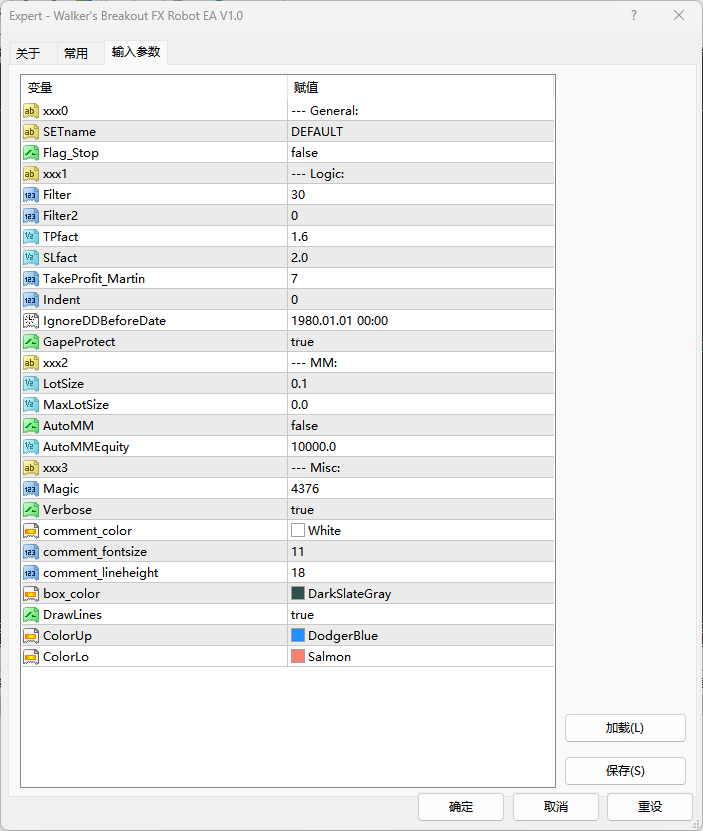Click the integer icon next to Magic
The height and width of the screenshot is (831, 703).
tap(30, 489)
